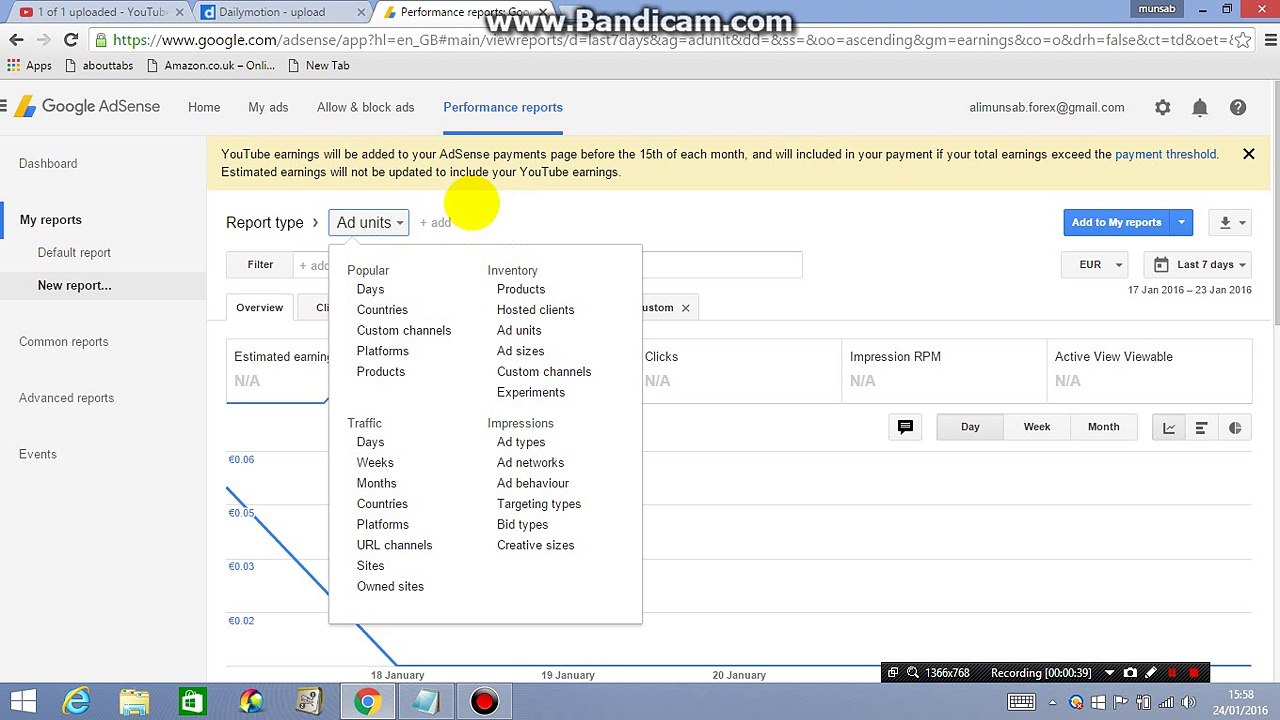Choose Ad networks under Impressions
The image size is (1280, 720).
[x=531, y=463]
